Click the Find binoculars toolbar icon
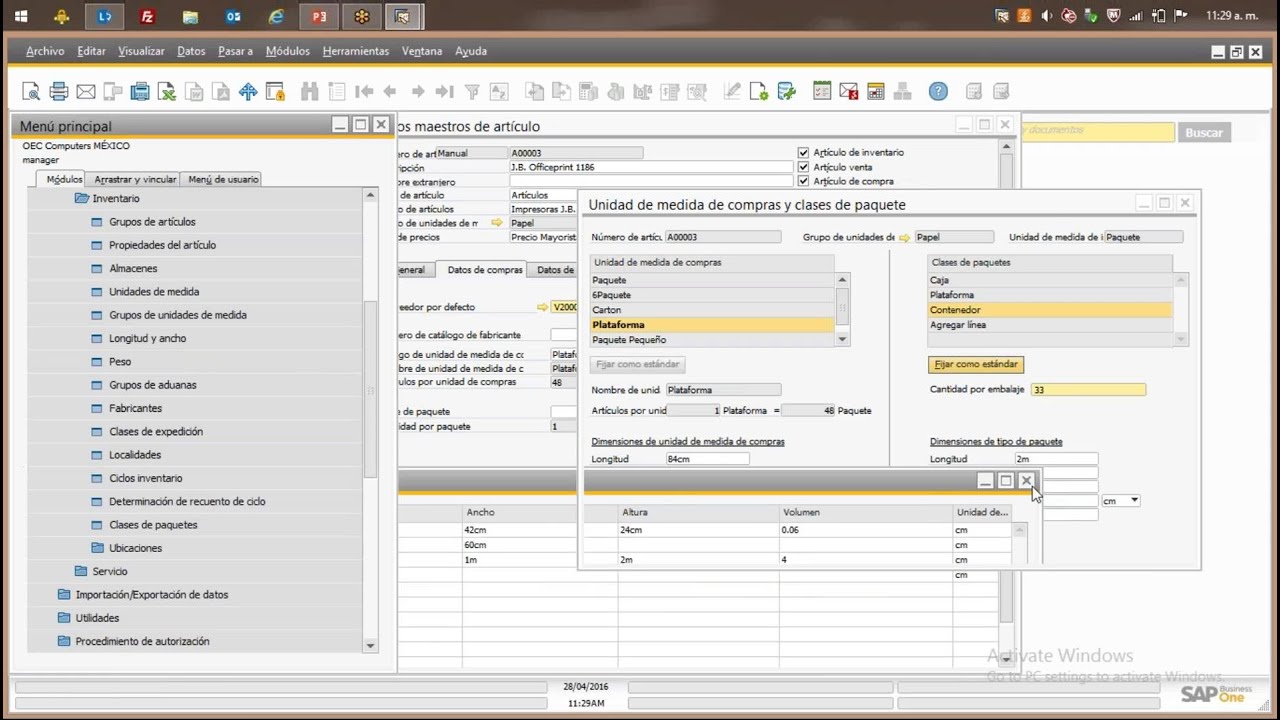 click(309, 92)
